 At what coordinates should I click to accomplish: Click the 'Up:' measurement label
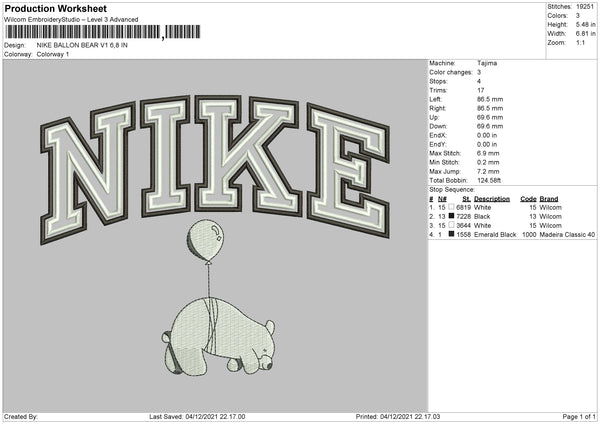434,117
